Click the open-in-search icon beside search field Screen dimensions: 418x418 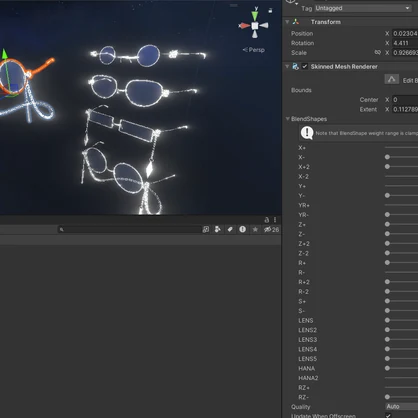point(206,229)
